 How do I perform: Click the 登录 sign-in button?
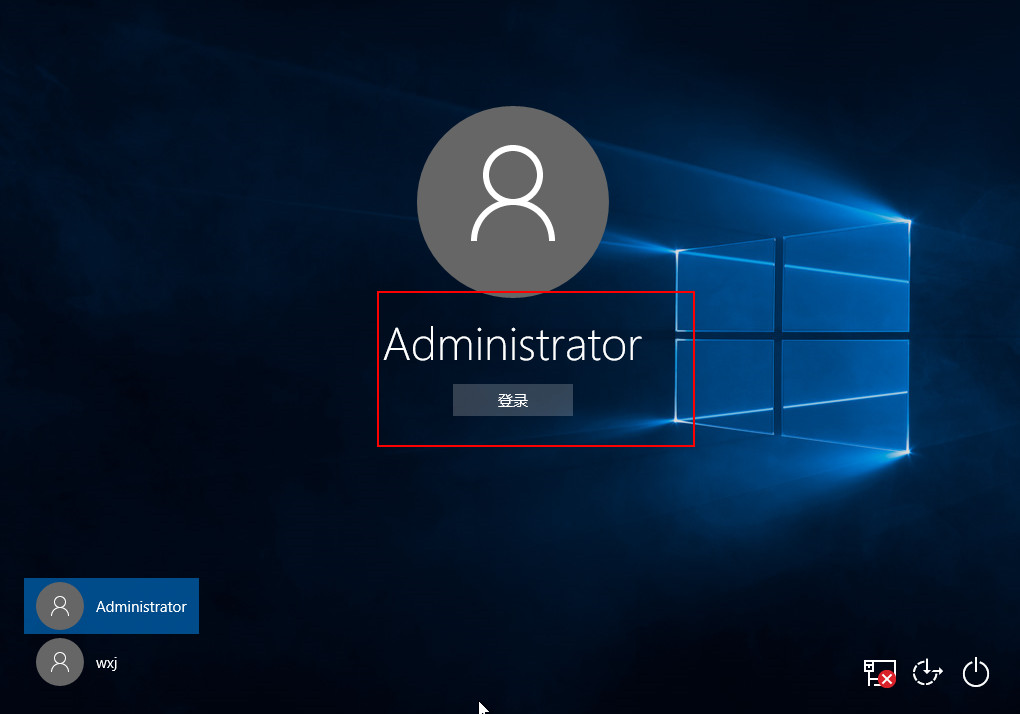[x=513, y=400]
